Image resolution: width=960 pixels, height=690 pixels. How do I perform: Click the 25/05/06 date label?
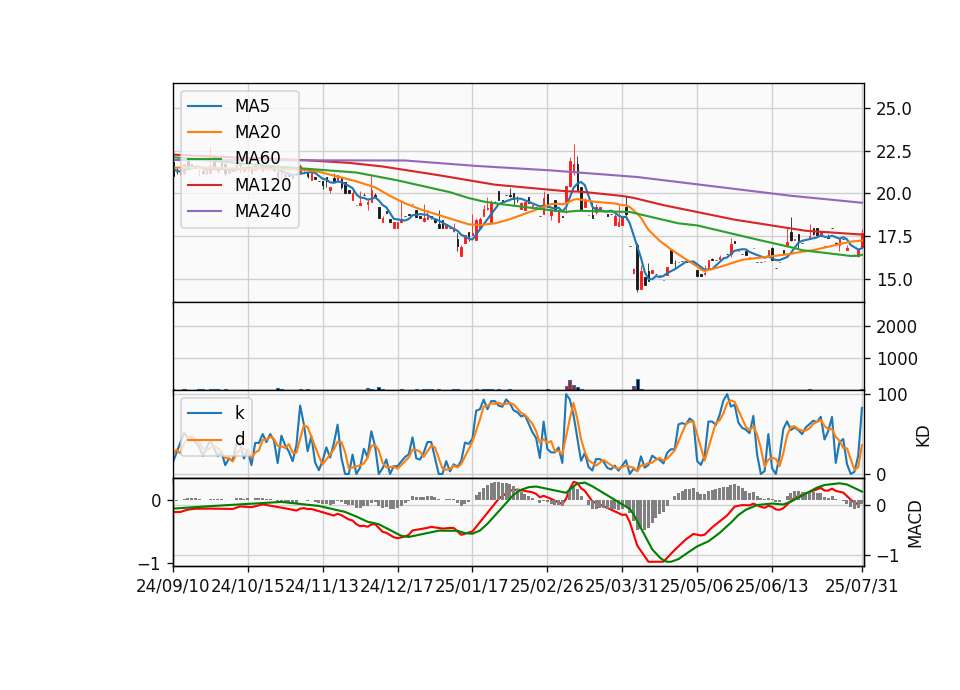(x=697, y=587)
